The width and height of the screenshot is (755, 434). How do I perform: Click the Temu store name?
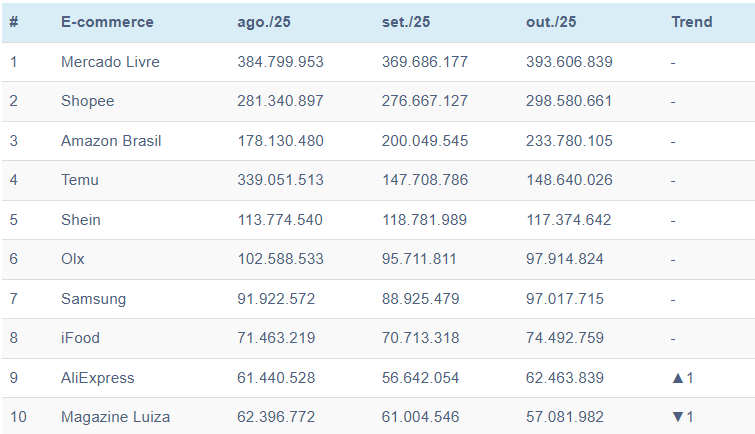click(x=80, y=180)
